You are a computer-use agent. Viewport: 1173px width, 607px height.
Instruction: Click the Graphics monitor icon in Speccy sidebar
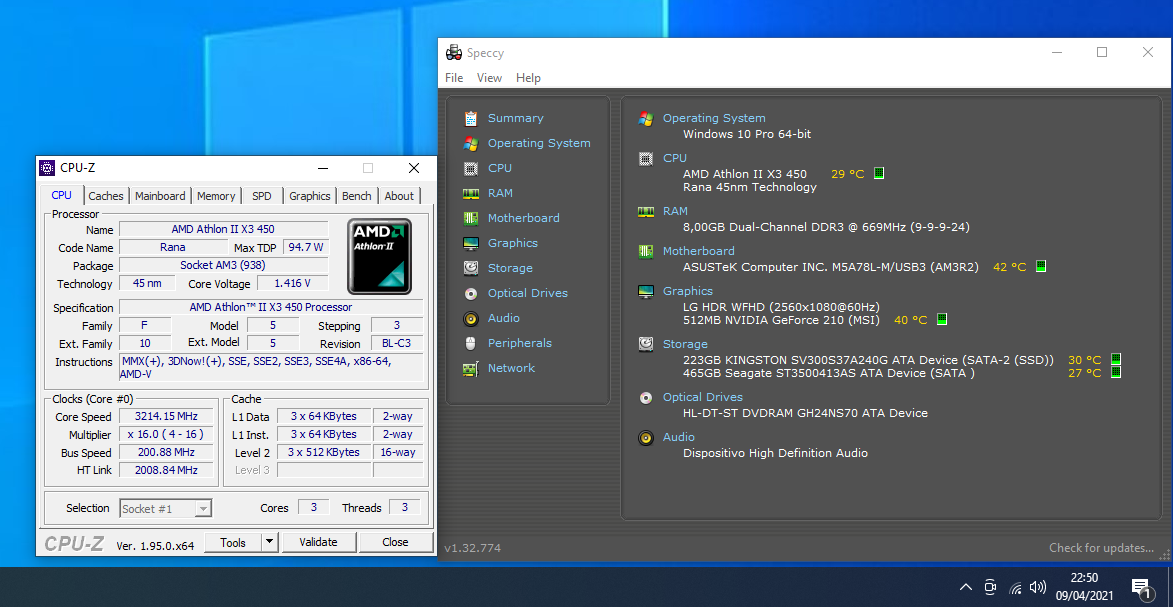coord(471,243)
